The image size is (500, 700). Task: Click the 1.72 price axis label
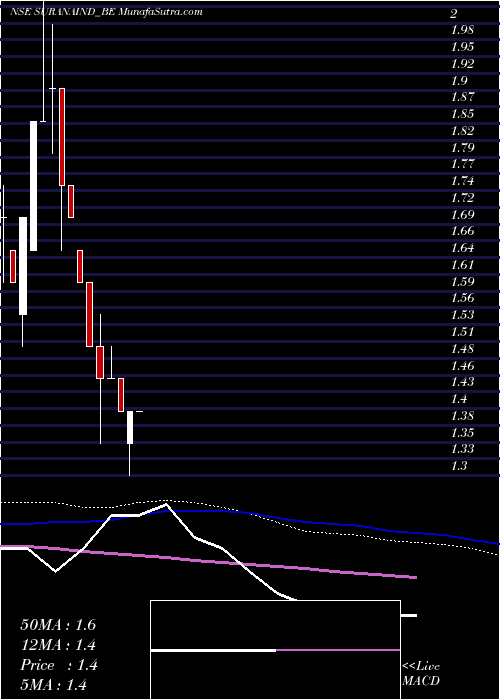coord(462,198)
